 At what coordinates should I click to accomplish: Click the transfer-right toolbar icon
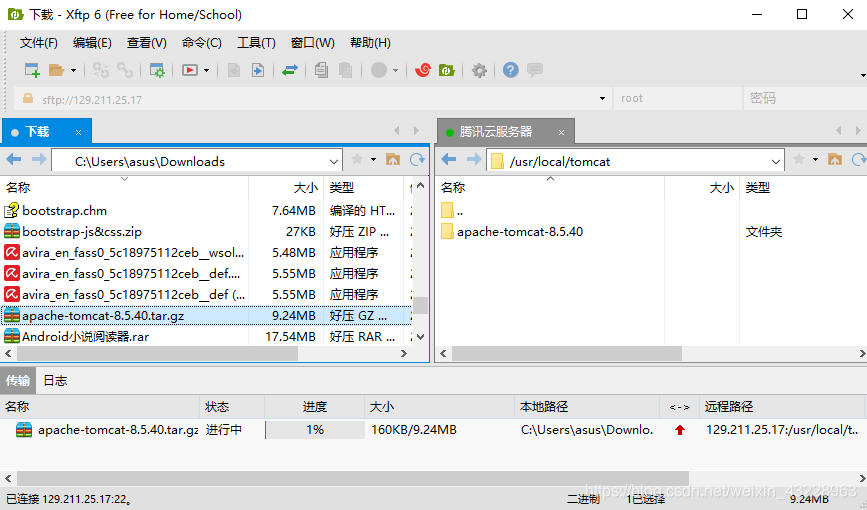(258, 70)
